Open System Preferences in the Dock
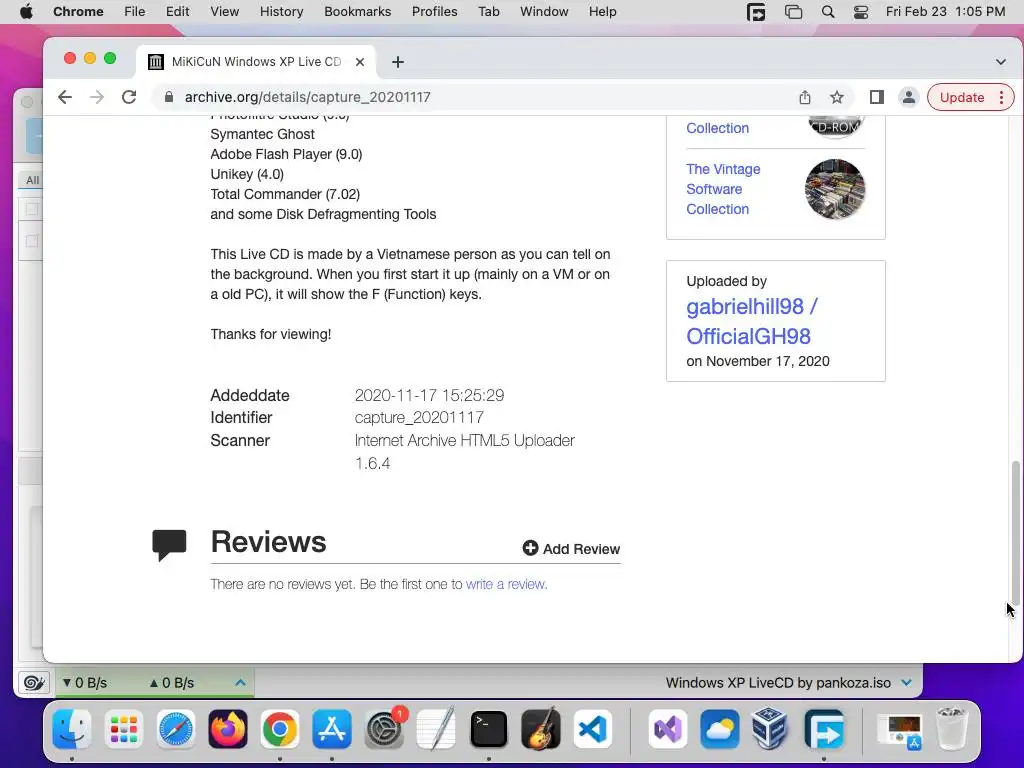 pyautogui.click(x=384, y=729)
